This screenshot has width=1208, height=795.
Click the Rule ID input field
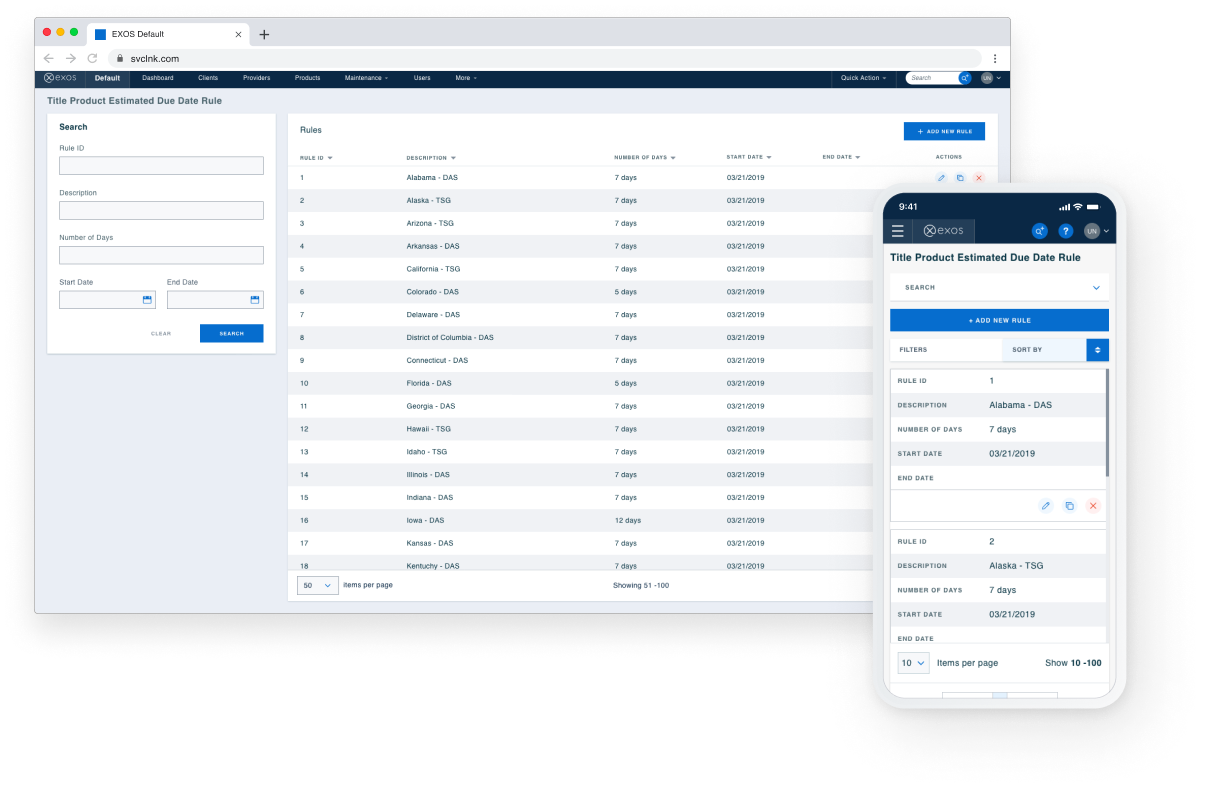pyautogui.click(x=161, y=166)
